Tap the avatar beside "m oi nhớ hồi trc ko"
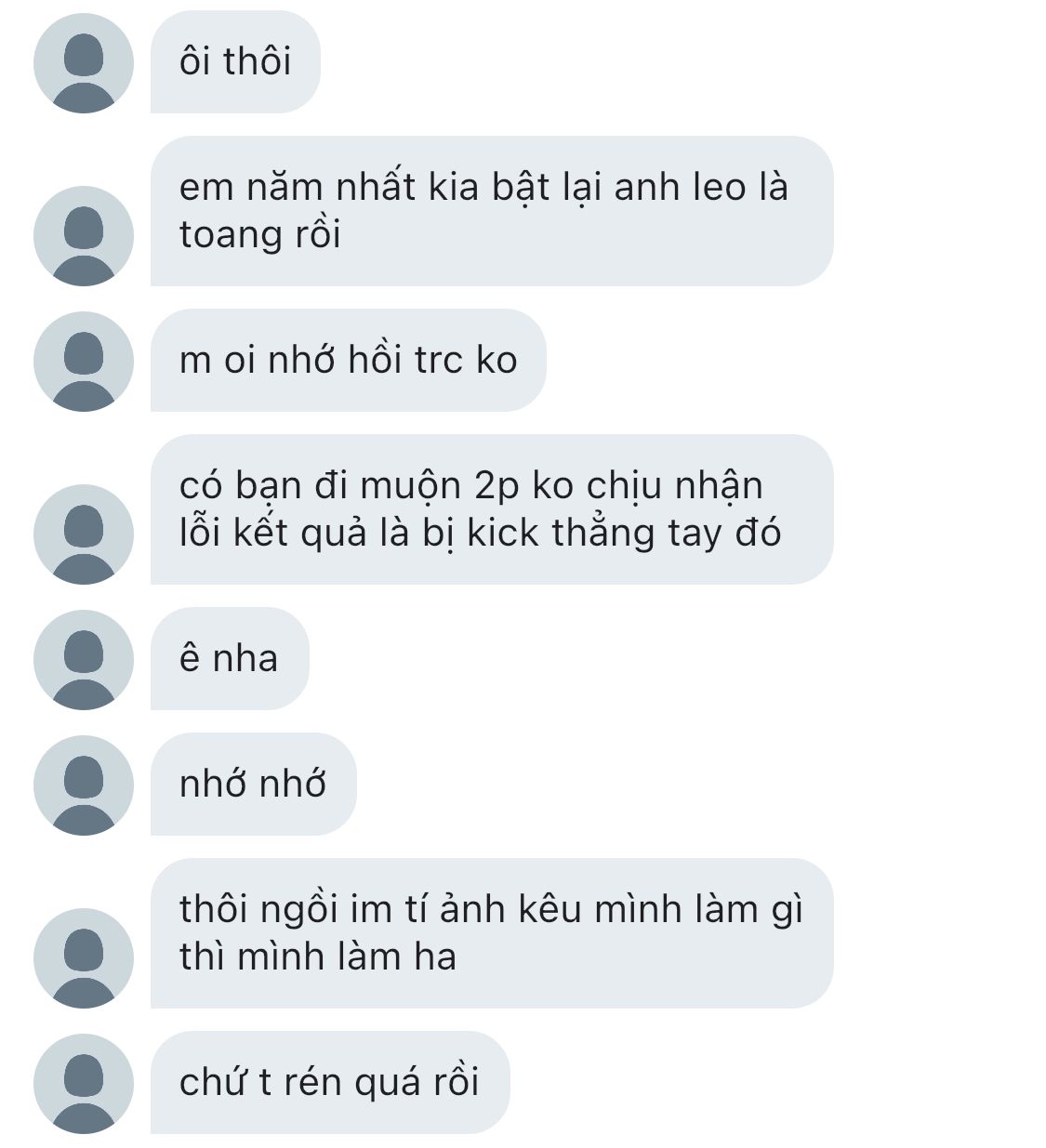The image size is (1046, 1148). [83, 361]
